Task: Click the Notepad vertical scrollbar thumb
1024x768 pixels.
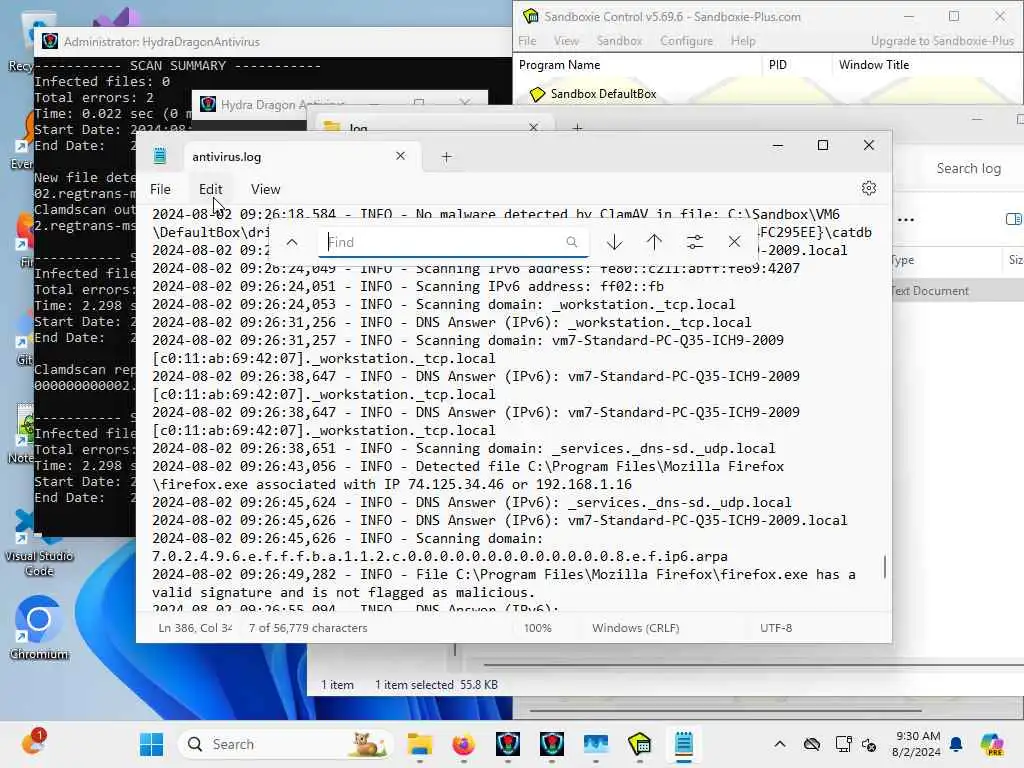Action: click(x=885, y=566)
